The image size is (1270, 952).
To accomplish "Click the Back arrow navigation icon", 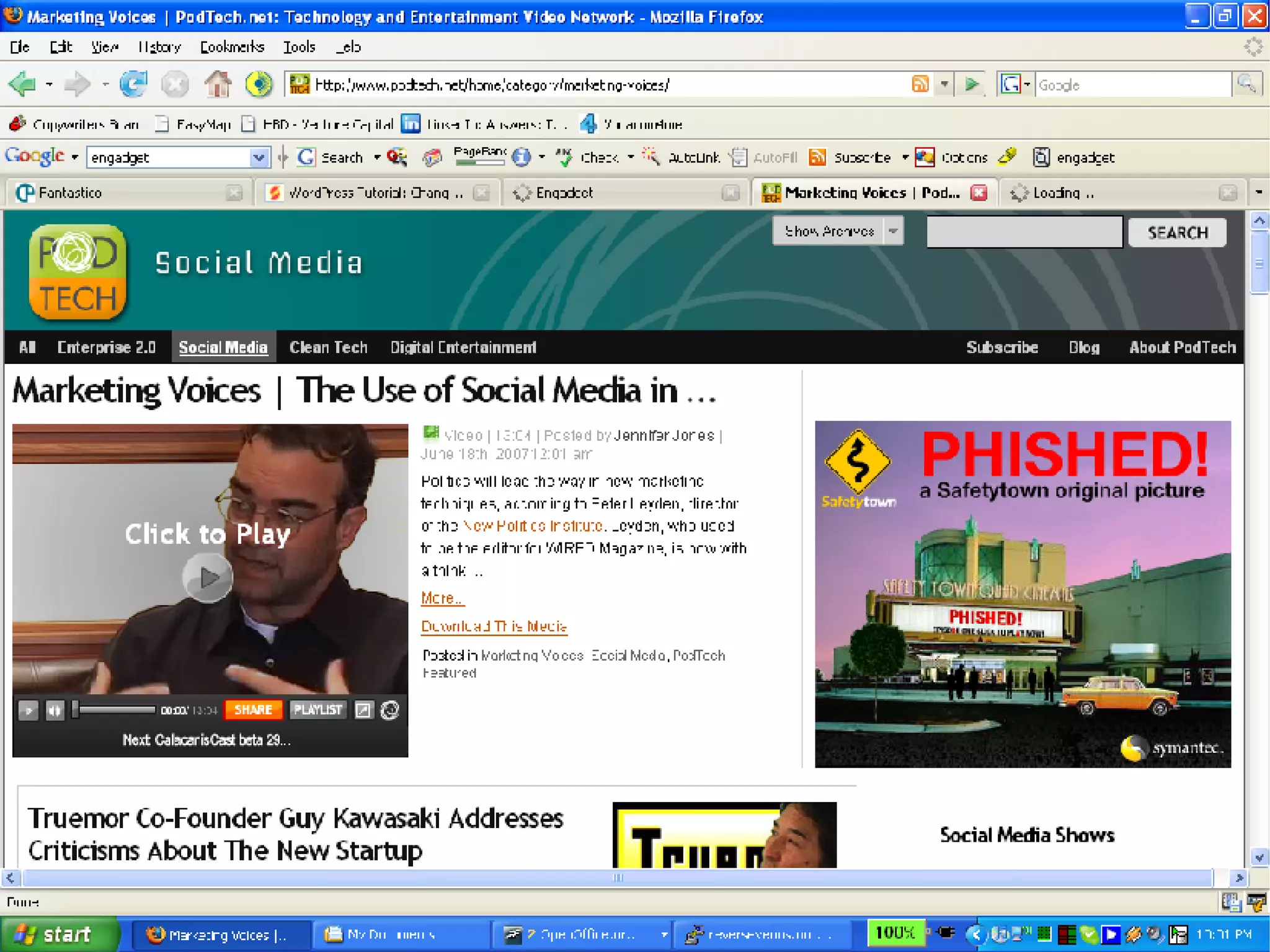I will click(x=23, y=84).
